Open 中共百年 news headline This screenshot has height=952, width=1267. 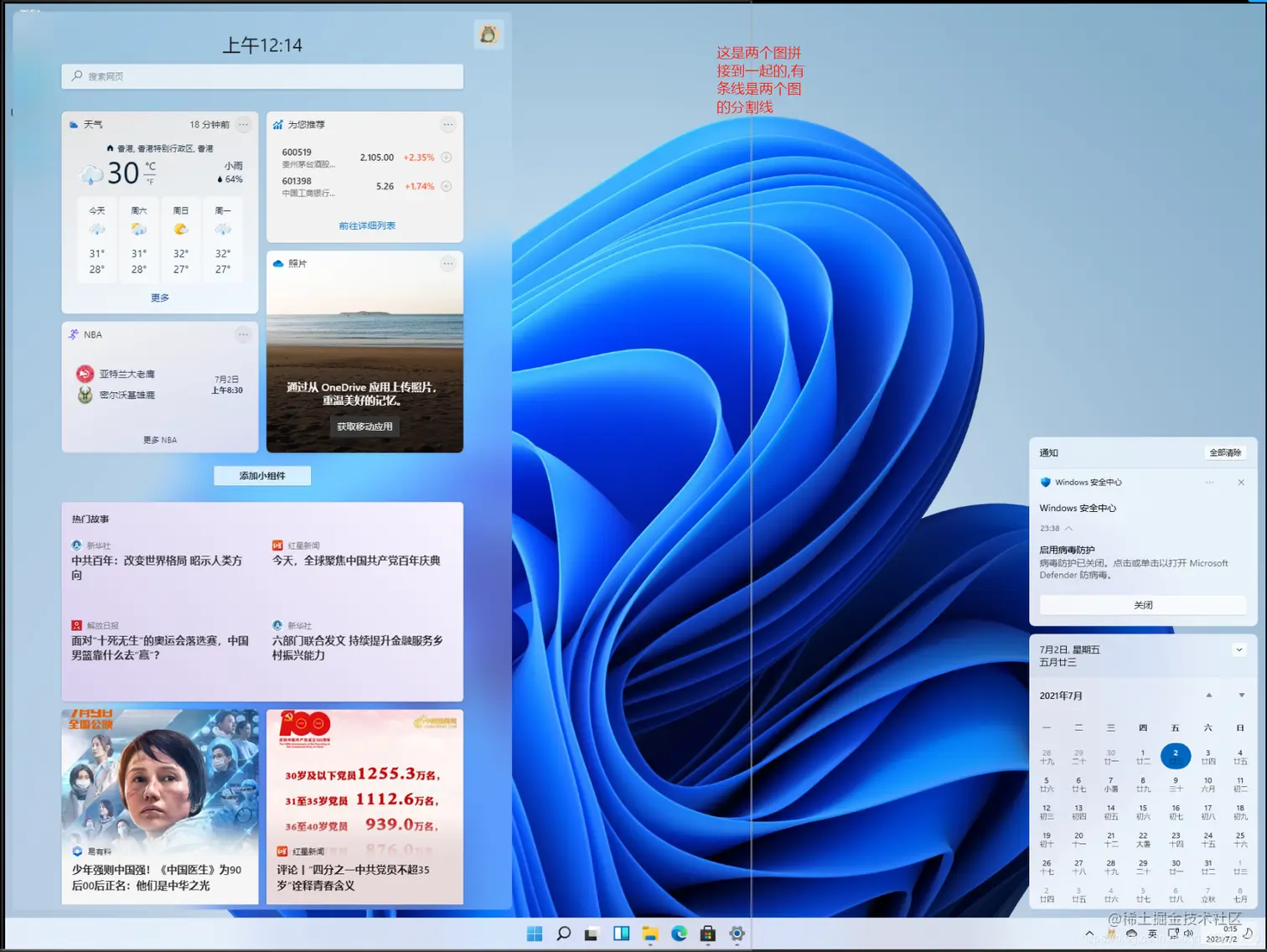click(157, 567)
